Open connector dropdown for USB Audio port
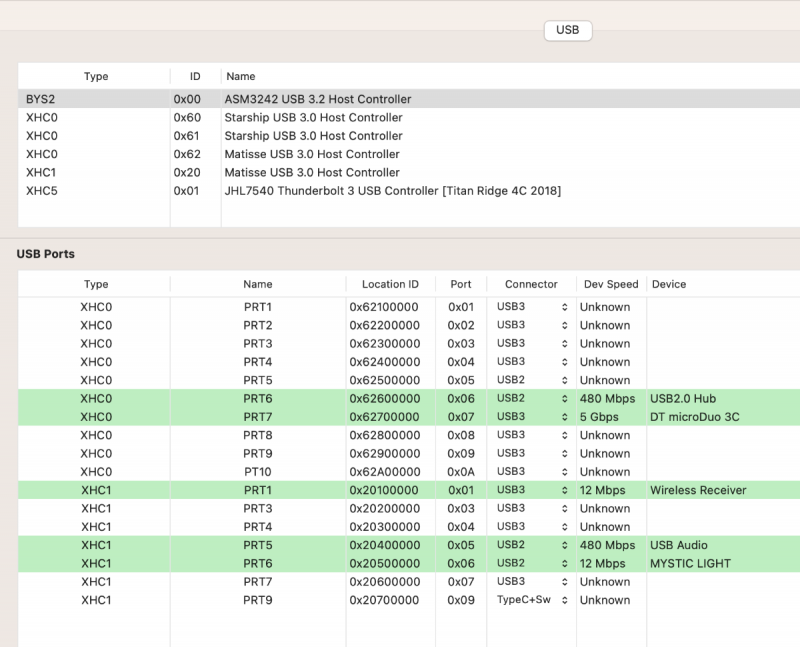The width and height of the screenshot is (800, 647). pyautogui.click(x=532, y=545)
